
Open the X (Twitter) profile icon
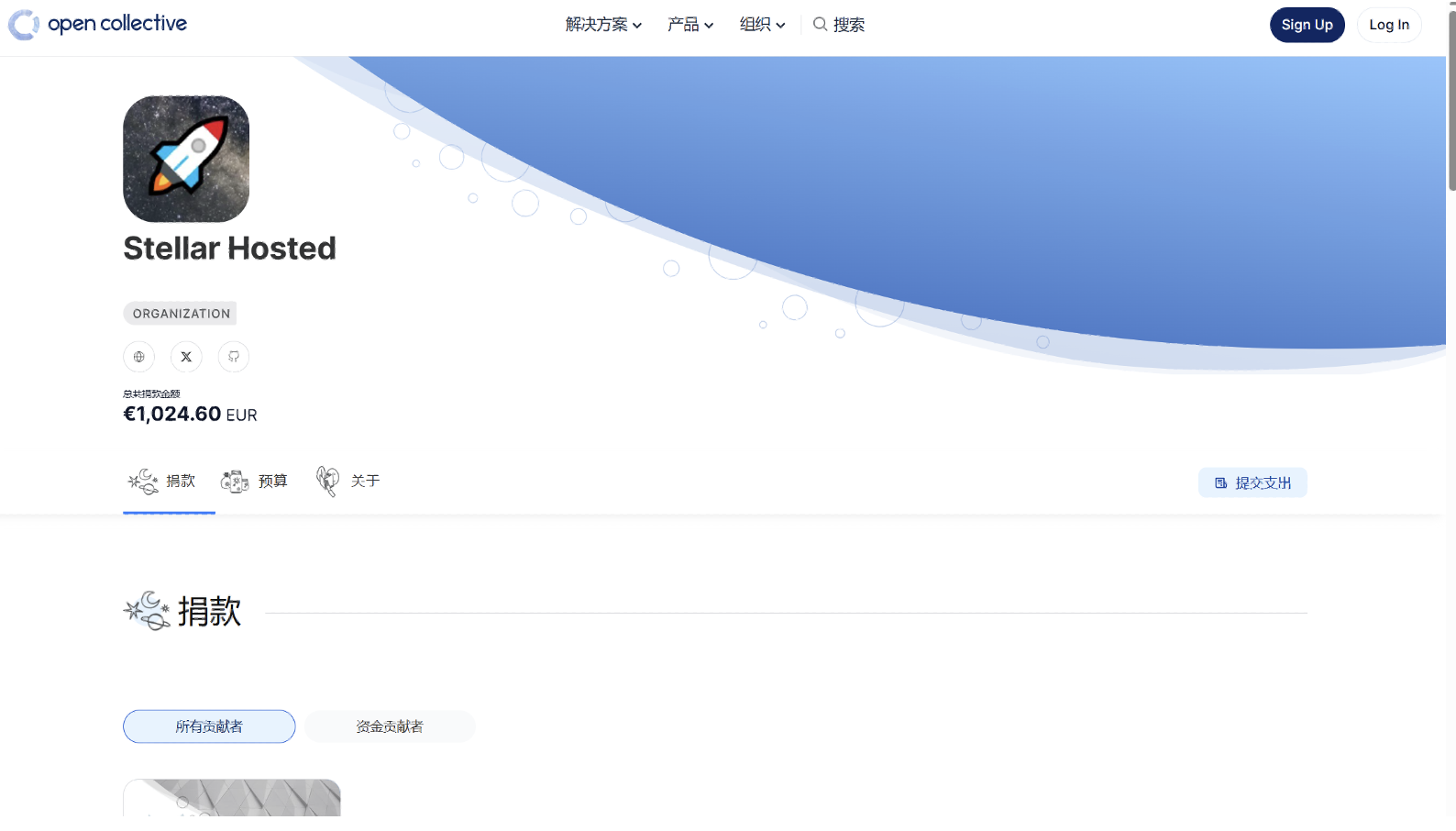click(x=186, y=357)
